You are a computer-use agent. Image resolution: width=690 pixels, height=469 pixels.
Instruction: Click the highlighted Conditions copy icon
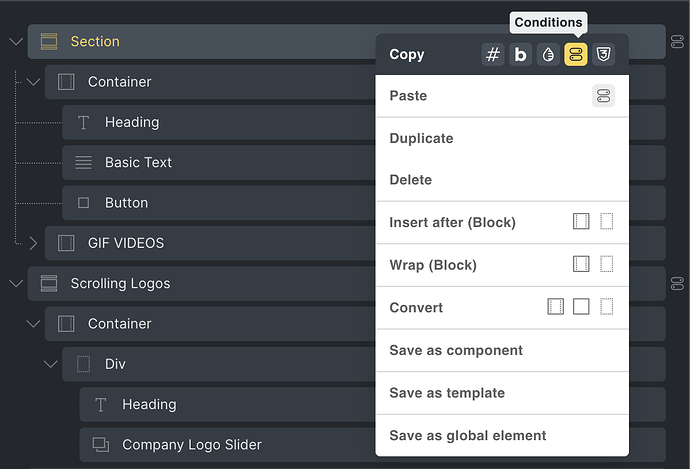(x=575, y=55)
